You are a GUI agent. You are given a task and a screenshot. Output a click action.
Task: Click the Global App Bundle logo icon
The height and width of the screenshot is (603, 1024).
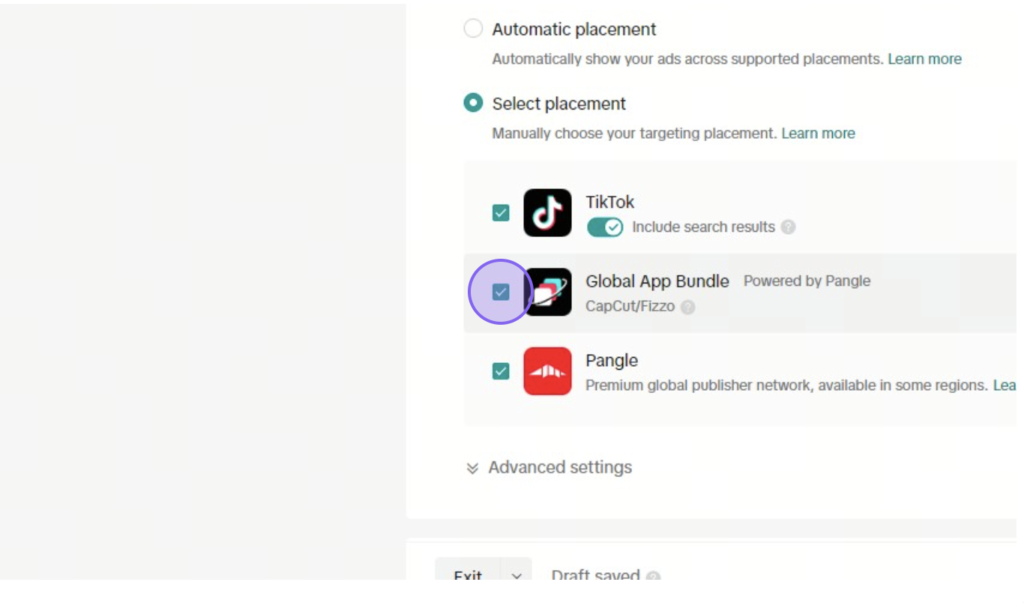click(x=547, y=292)
